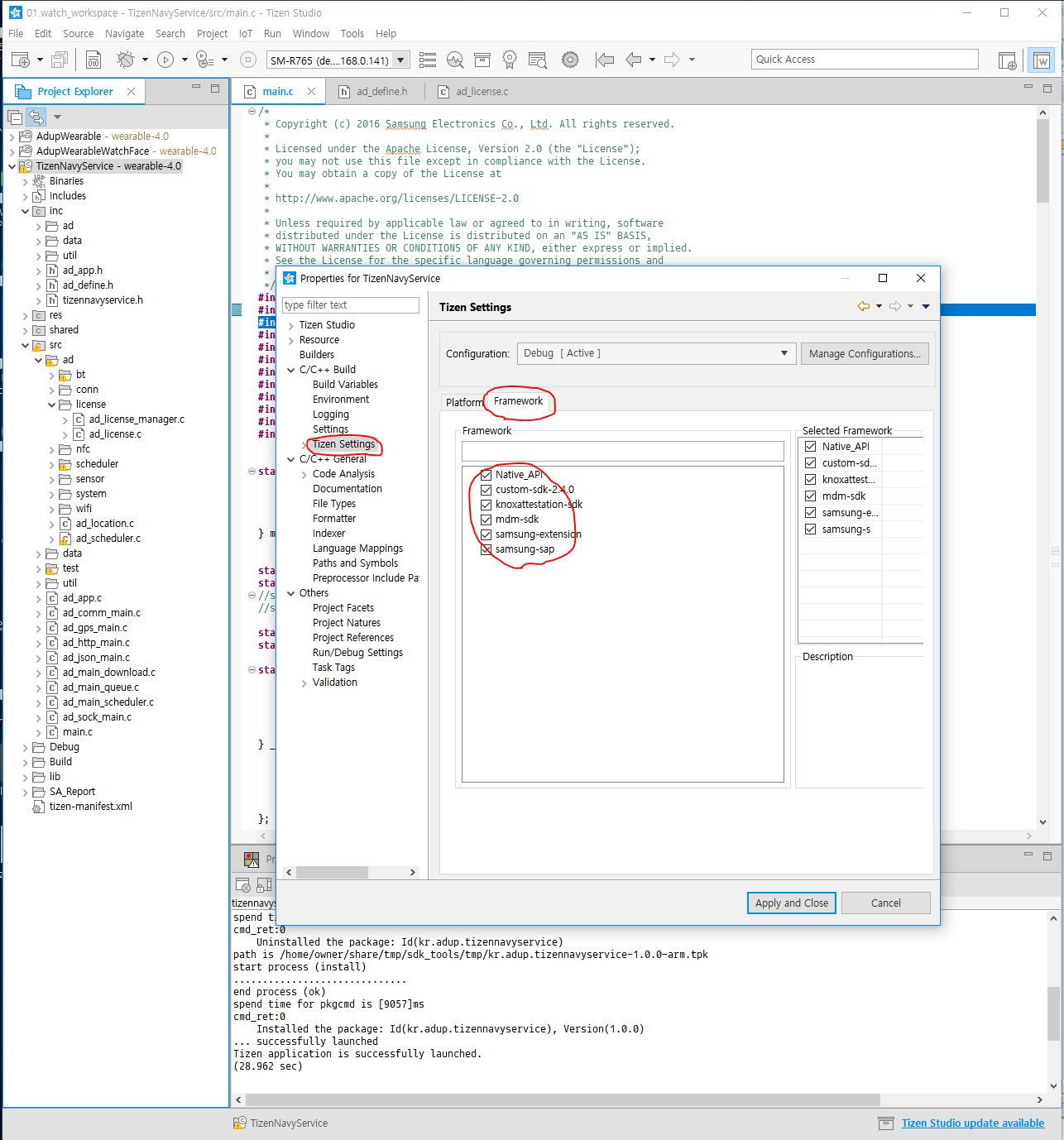Uncheck Native_API in Selected Framework
Screen dimensions: 1064x1140
click(811, 447)
